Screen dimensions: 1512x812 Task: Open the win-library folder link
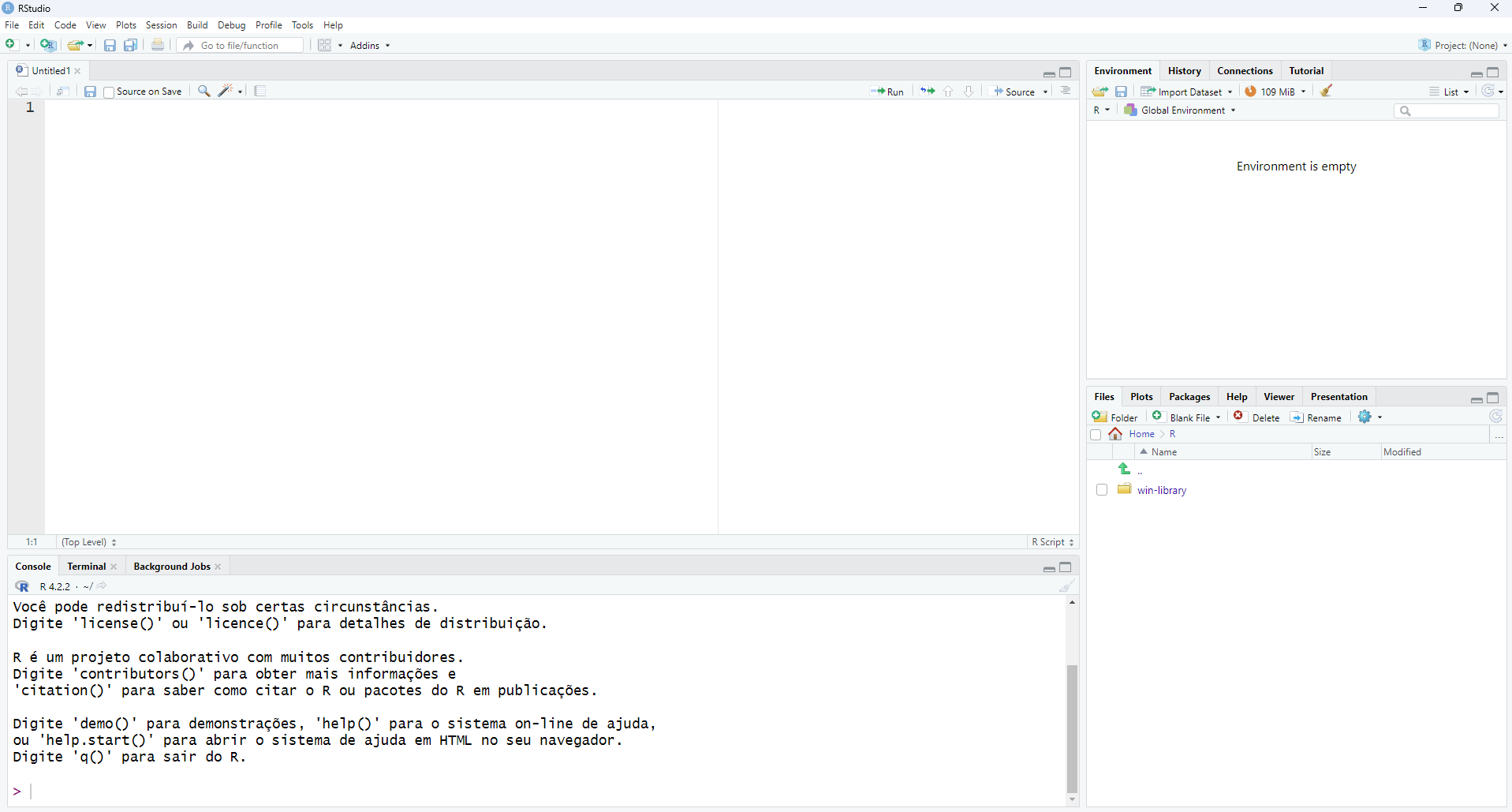point(1161,490)
